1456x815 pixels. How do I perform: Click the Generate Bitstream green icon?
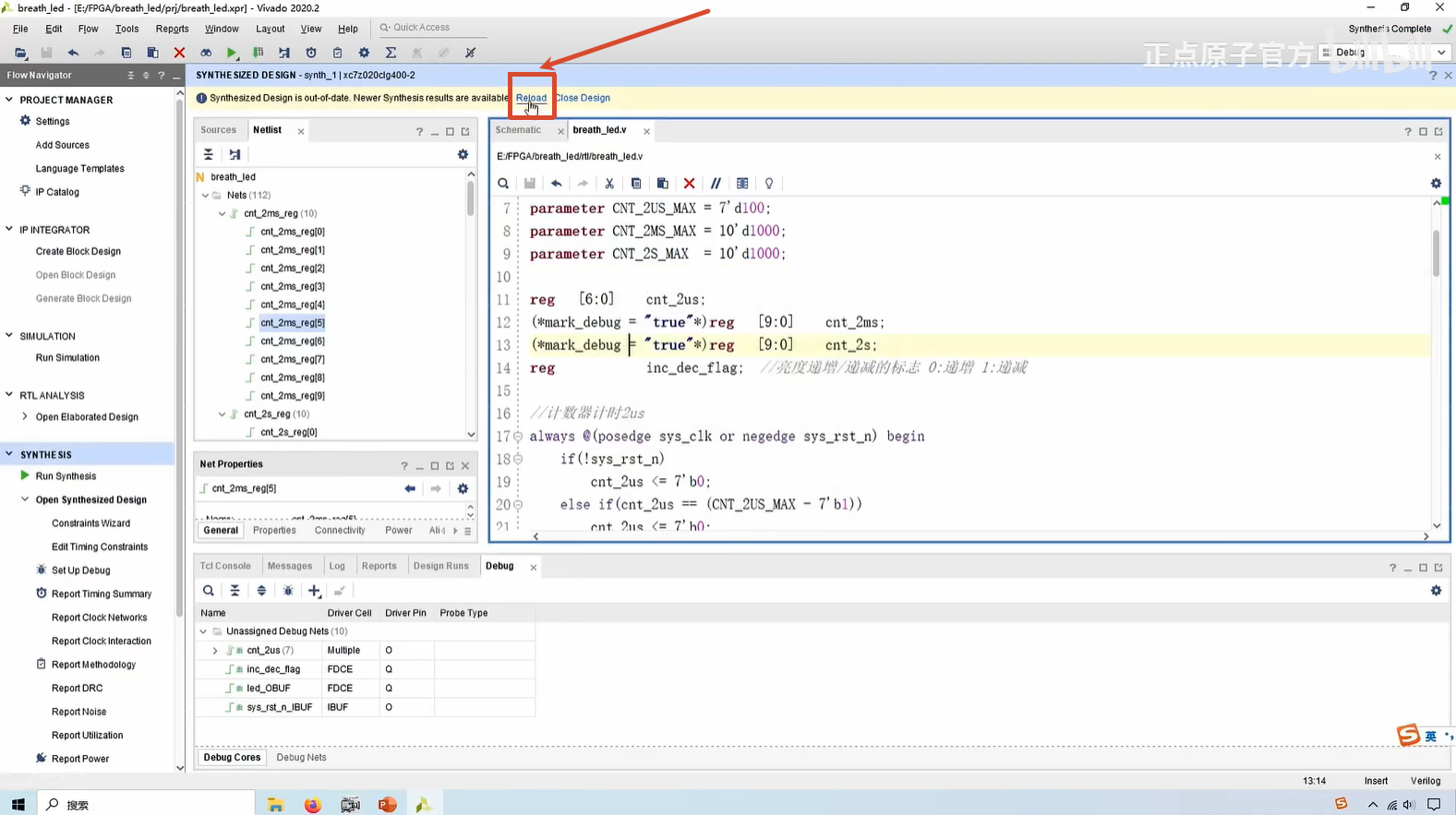click(259, 53)
